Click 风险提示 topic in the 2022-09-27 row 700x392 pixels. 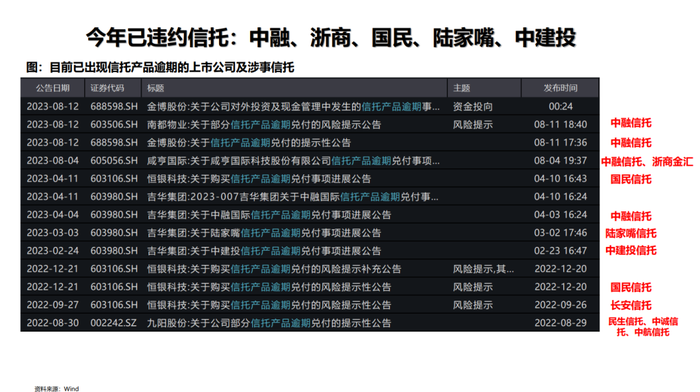tap(473, 305)
